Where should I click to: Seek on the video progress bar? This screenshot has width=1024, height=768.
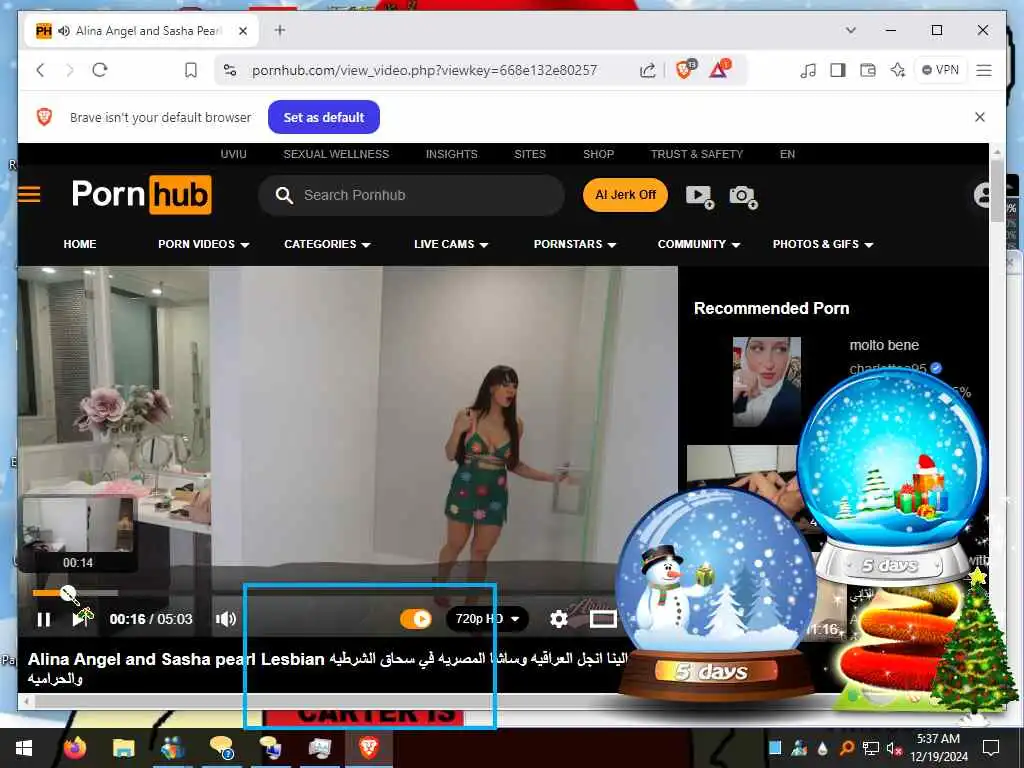tap(75, 593)
